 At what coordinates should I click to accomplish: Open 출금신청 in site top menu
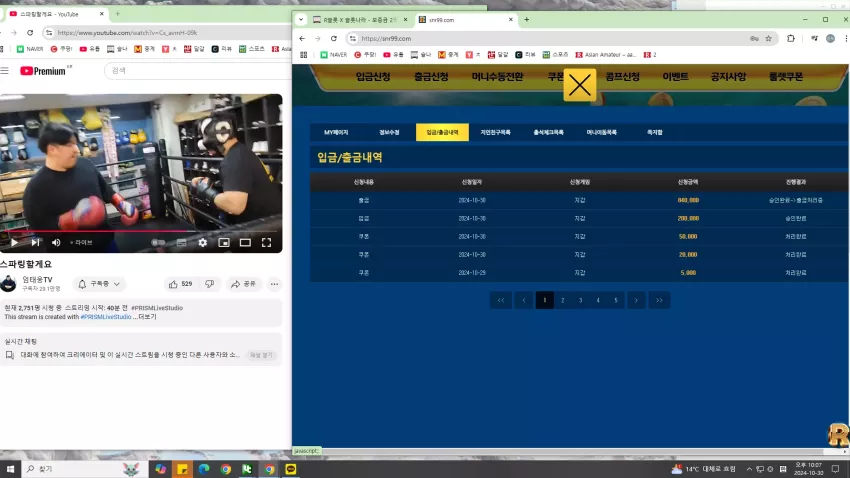(431, 76)
